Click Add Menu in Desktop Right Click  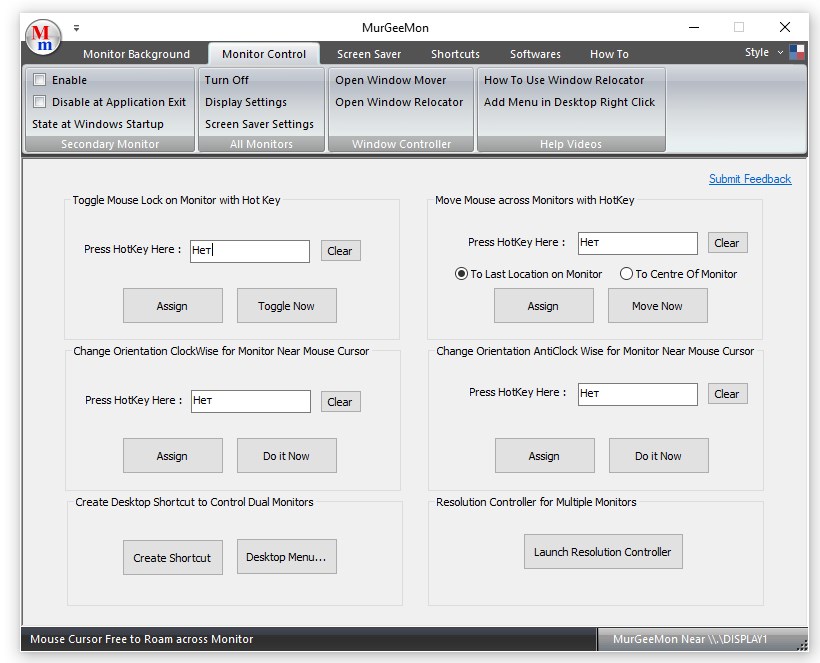point(569,102)
